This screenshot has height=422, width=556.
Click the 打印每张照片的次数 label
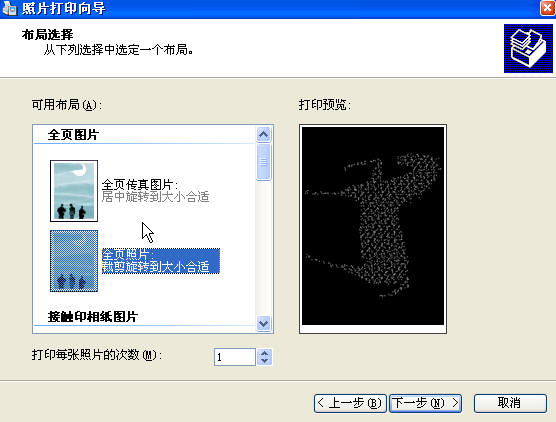pyautogui.click(x=97, y=355)
